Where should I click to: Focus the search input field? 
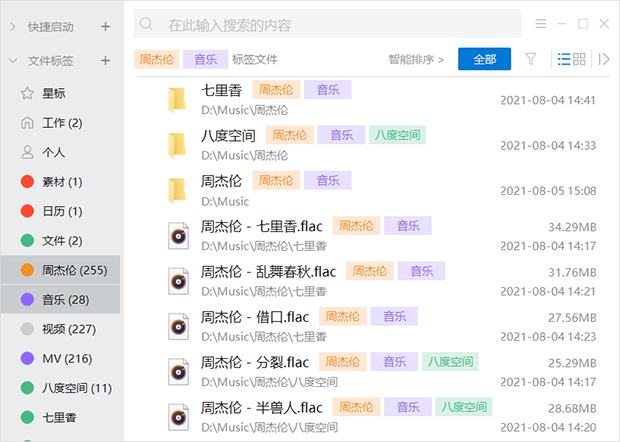[x=327, y=24]
